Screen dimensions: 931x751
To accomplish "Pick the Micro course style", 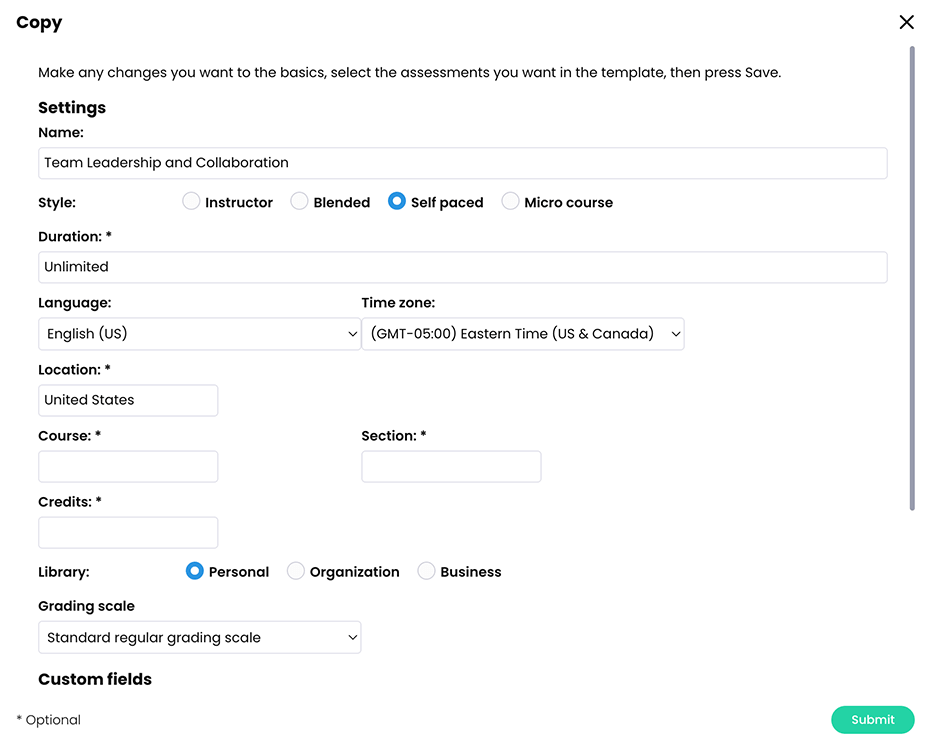I will pos(510,202).
